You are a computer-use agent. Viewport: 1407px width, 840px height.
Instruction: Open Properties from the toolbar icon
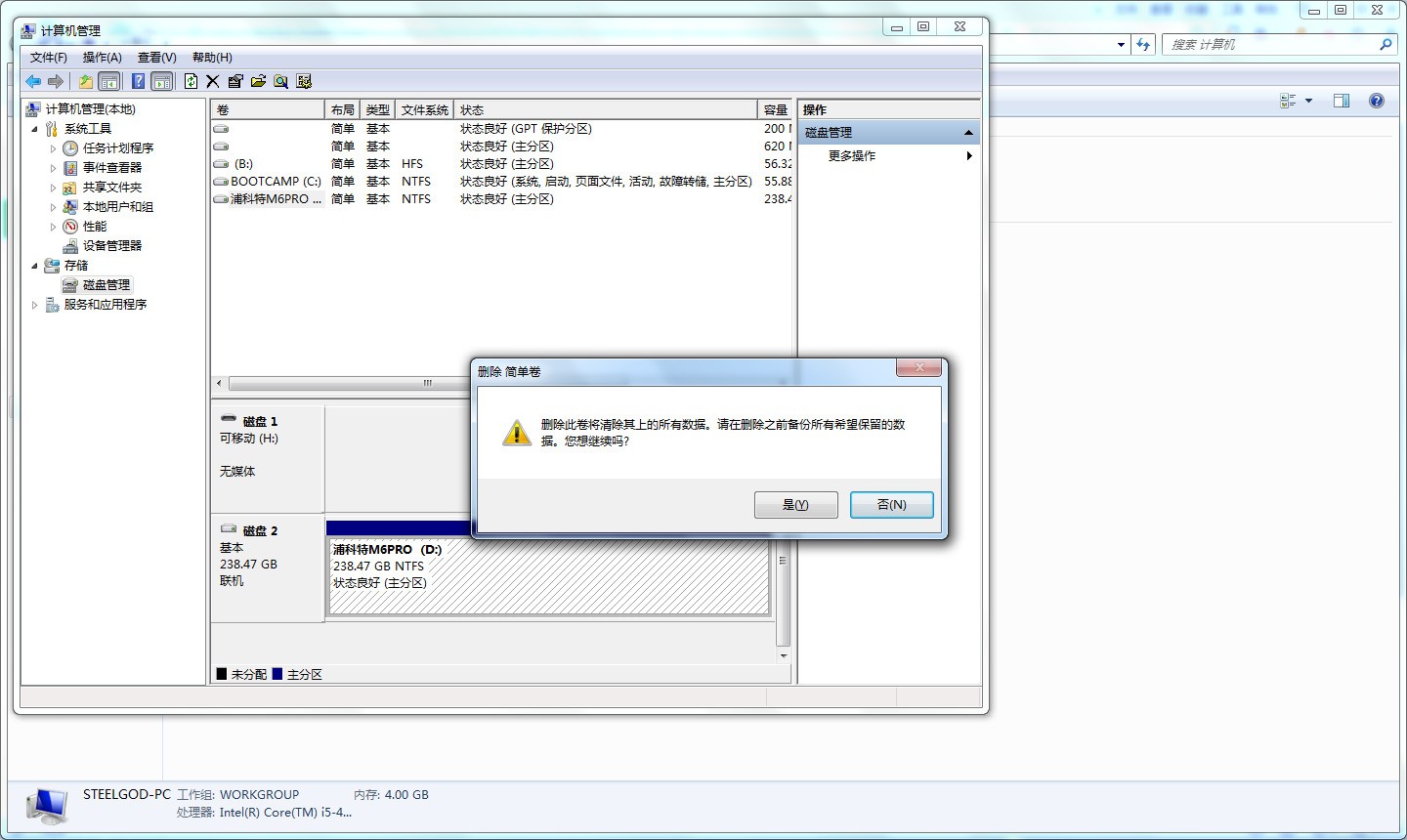tap(235, 81)
